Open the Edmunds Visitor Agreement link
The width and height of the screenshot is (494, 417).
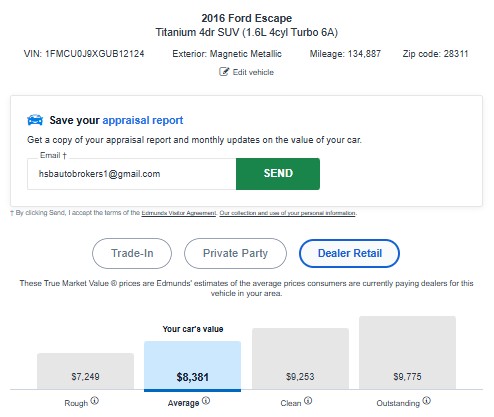pos(179,213)
